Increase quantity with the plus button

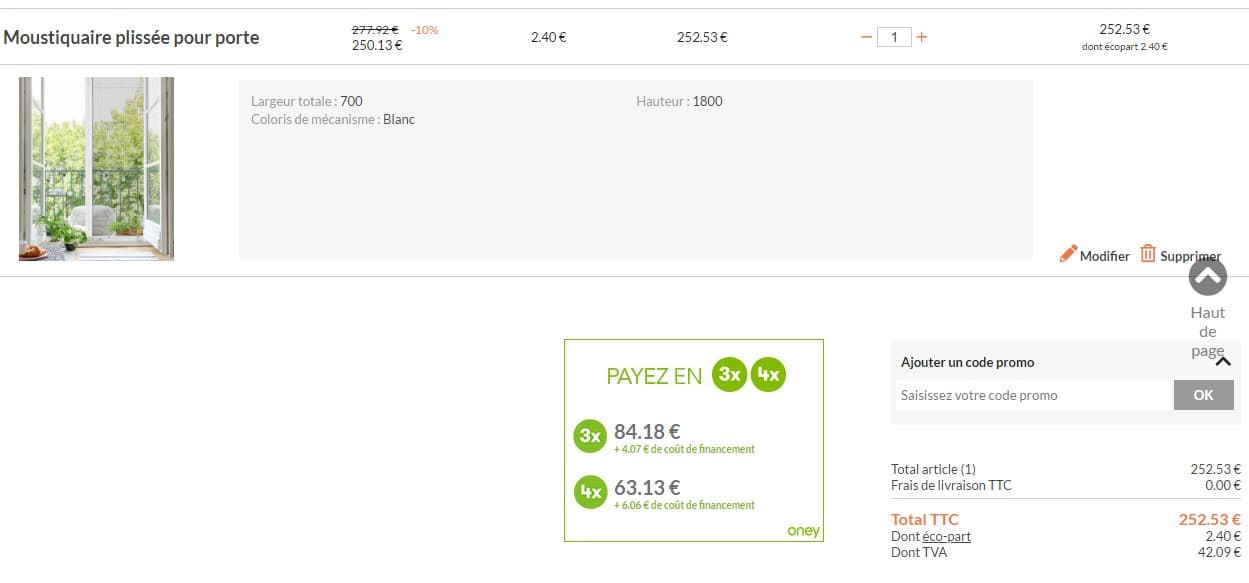point(921,38)
